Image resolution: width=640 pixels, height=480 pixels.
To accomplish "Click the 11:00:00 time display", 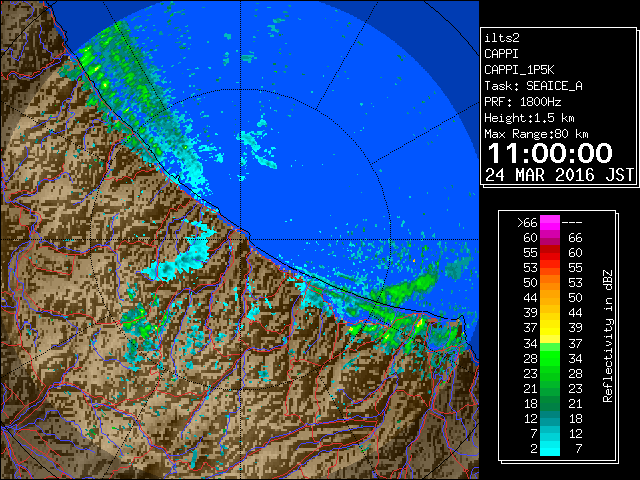I will 550,153.
